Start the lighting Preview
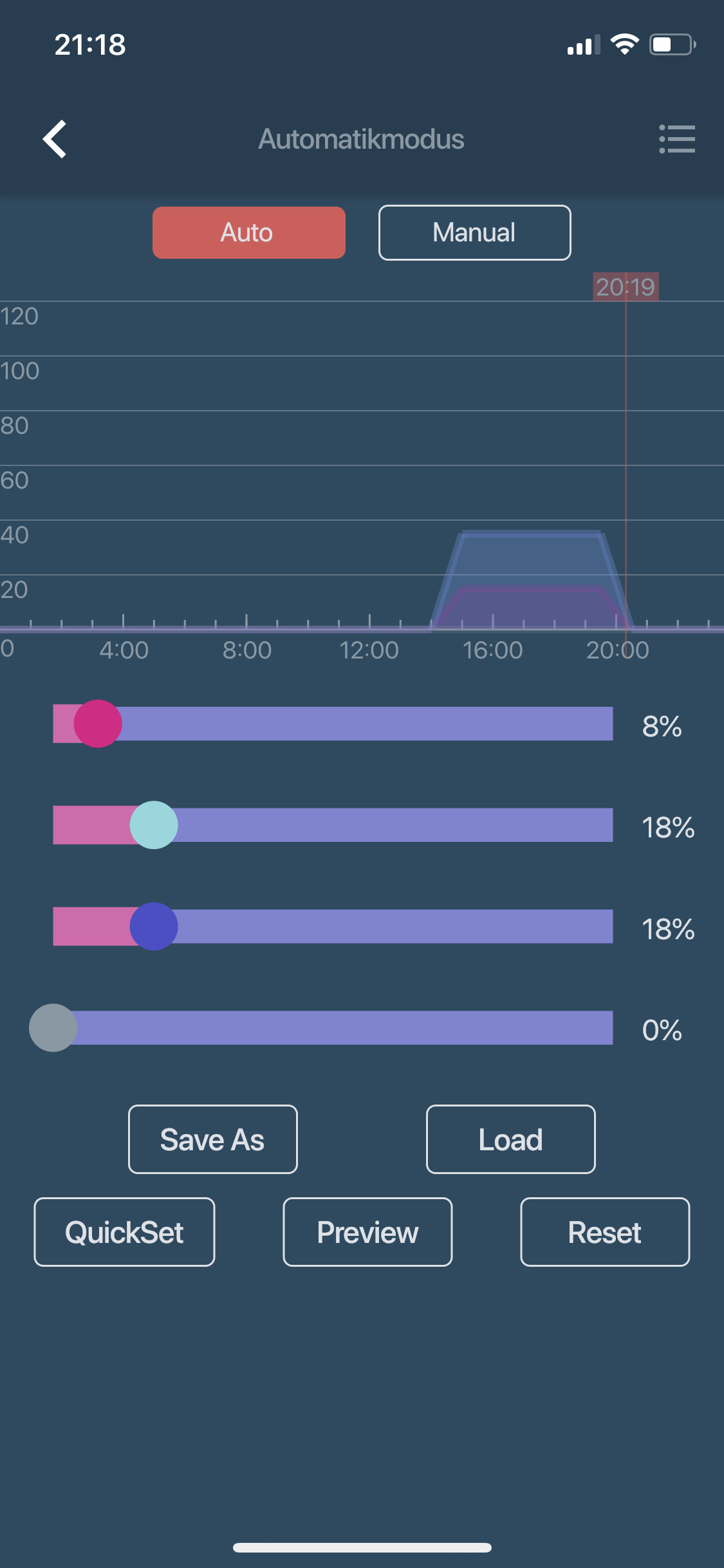This screenshot has height=1568, width=724. tap(367, 1232)
